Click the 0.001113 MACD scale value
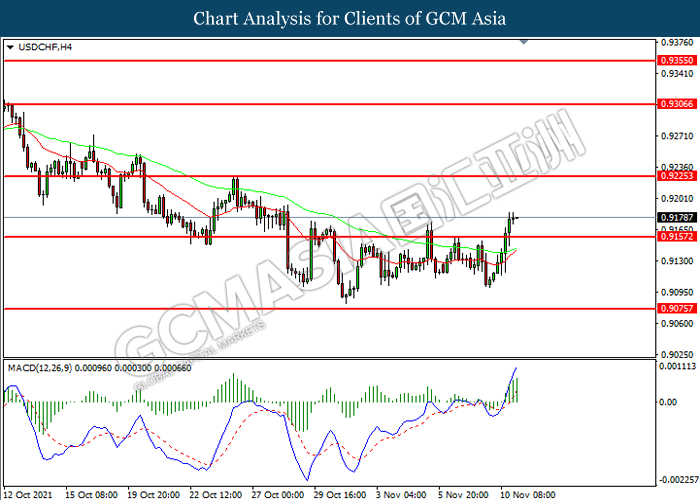Viewport: 700px width, 500px height. (676, 367)
